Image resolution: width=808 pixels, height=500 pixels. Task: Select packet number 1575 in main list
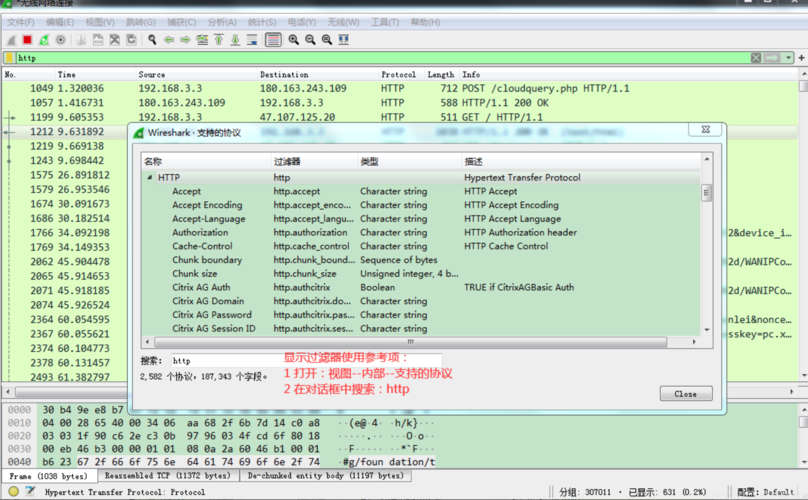[66, 175]
